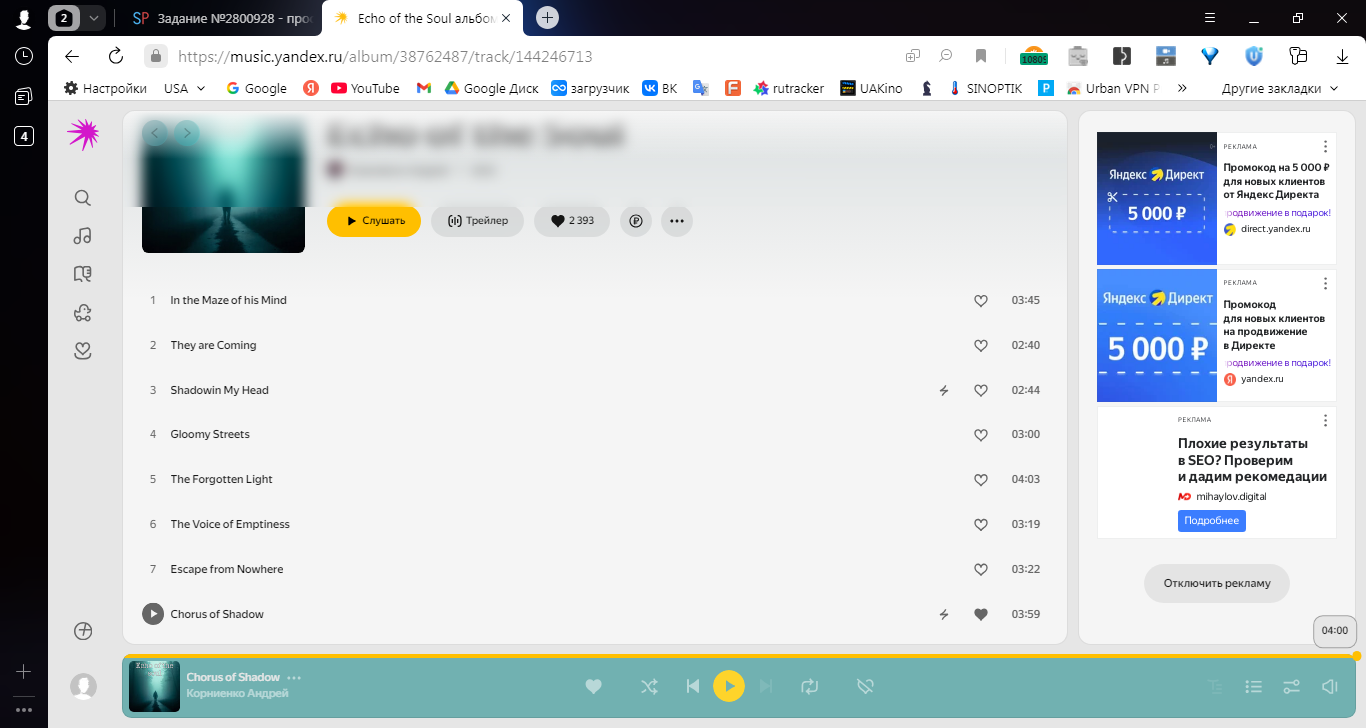
Task: Click the volume speaker icon
Action: point(1329,686)
